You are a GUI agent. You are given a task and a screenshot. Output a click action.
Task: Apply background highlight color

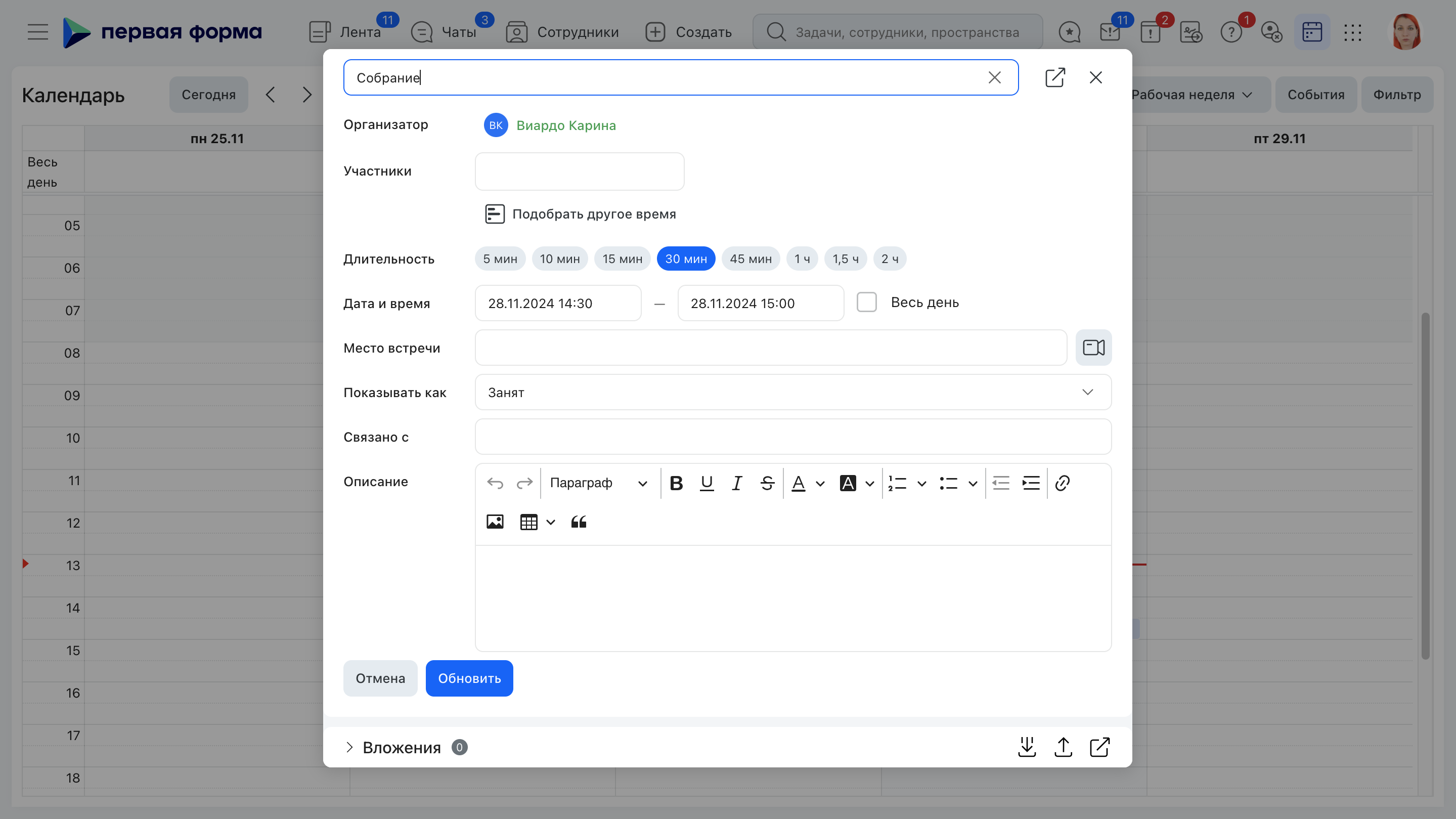click(x=847, y=483)
